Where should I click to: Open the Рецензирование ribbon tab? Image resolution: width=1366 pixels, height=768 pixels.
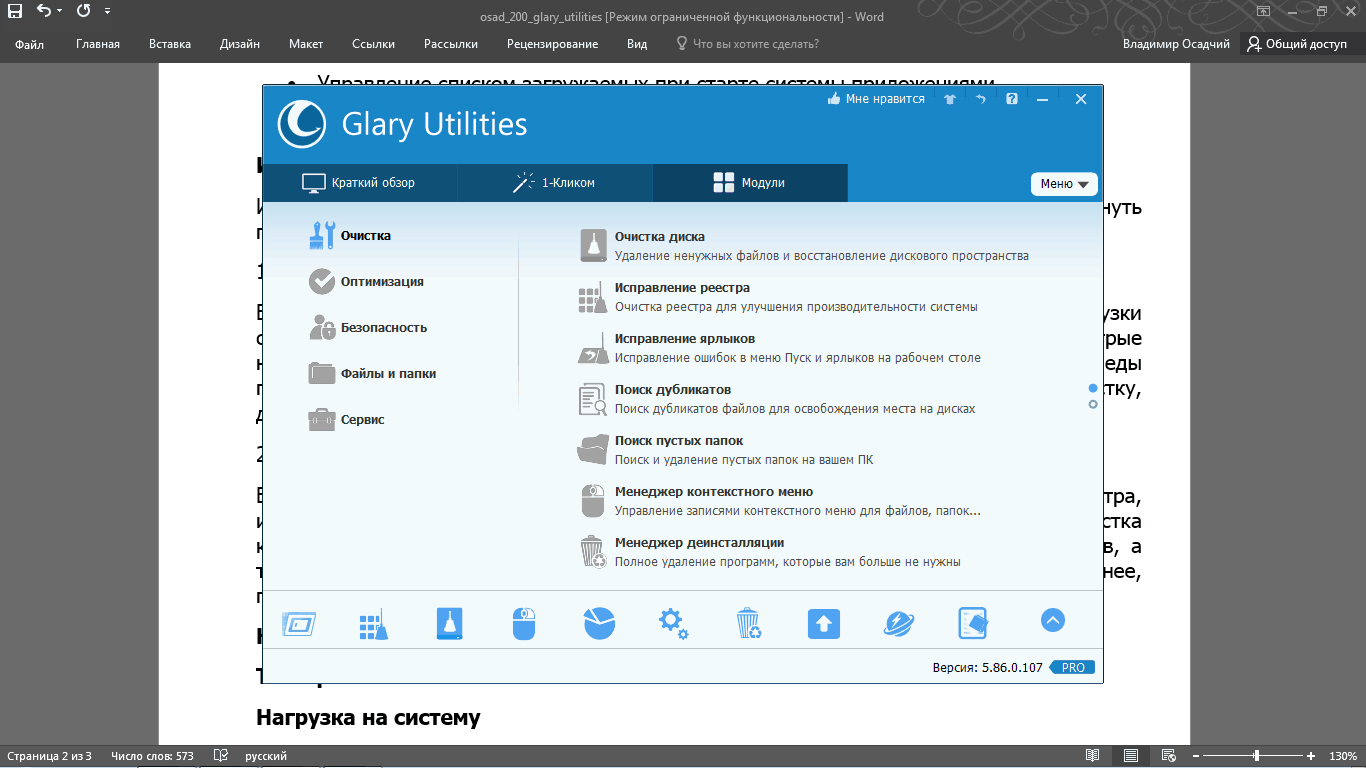click(x=552, y=44)
